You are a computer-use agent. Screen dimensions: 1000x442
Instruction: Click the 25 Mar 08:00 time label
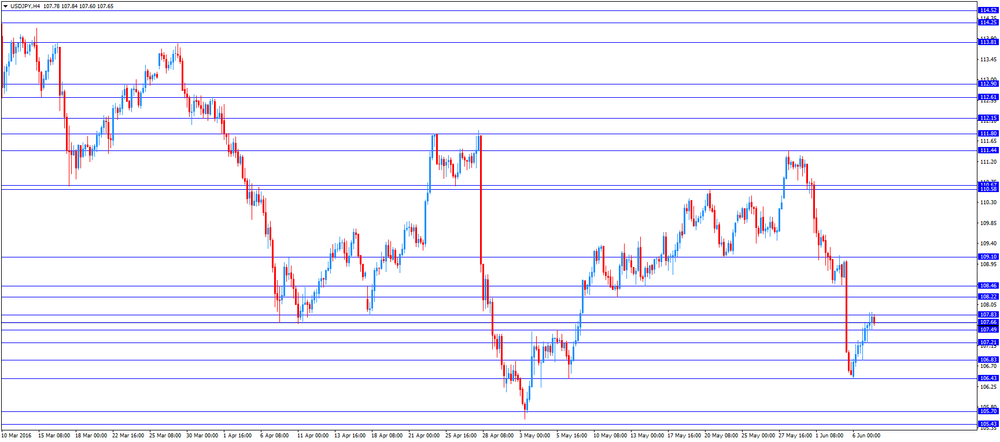165,435
